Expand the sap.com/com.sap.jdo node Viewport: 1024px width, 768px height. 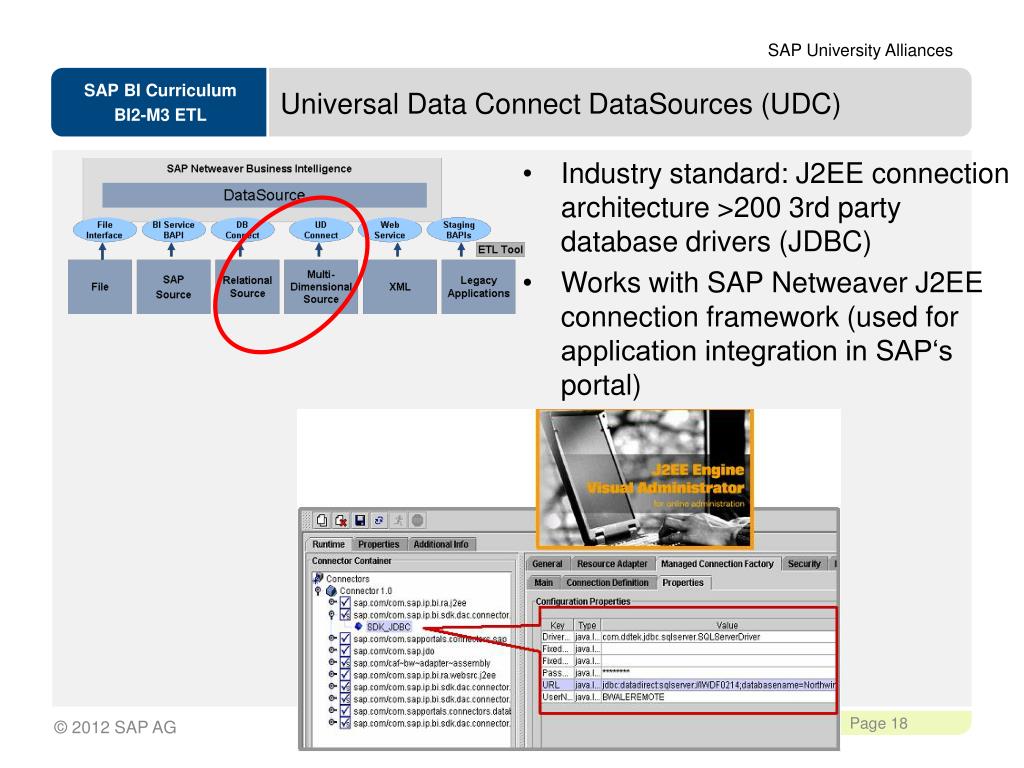coord(332,650)
